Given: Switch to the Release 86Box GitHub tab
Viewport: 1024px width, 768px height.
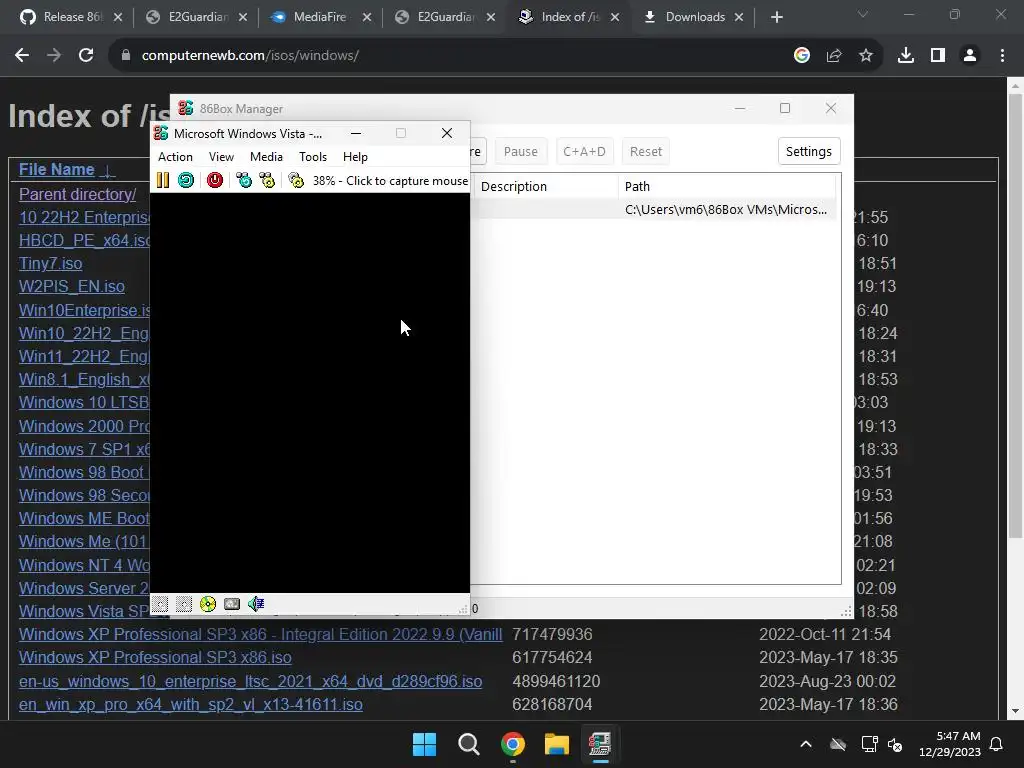Looking at the screenshot, I should coord(71,17).
